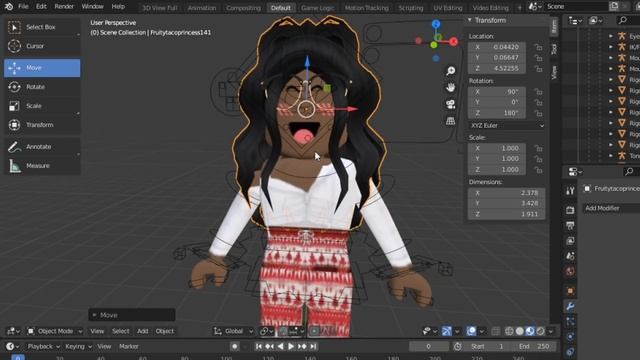
Task: Click the Location X value field
Action: click(497, 47)
